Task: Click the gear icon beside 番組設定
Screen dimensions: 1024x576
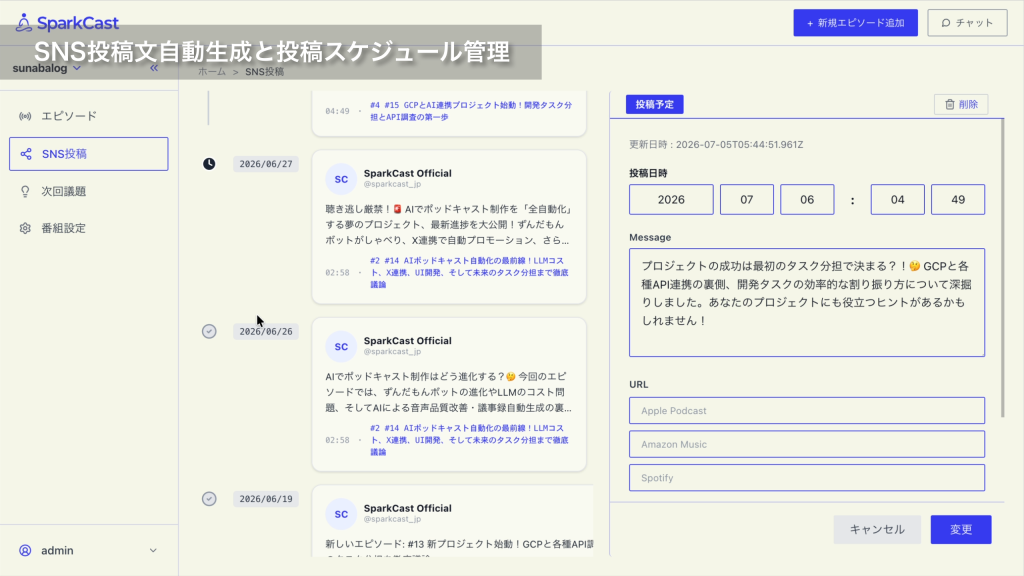Action: click(25, 228)
